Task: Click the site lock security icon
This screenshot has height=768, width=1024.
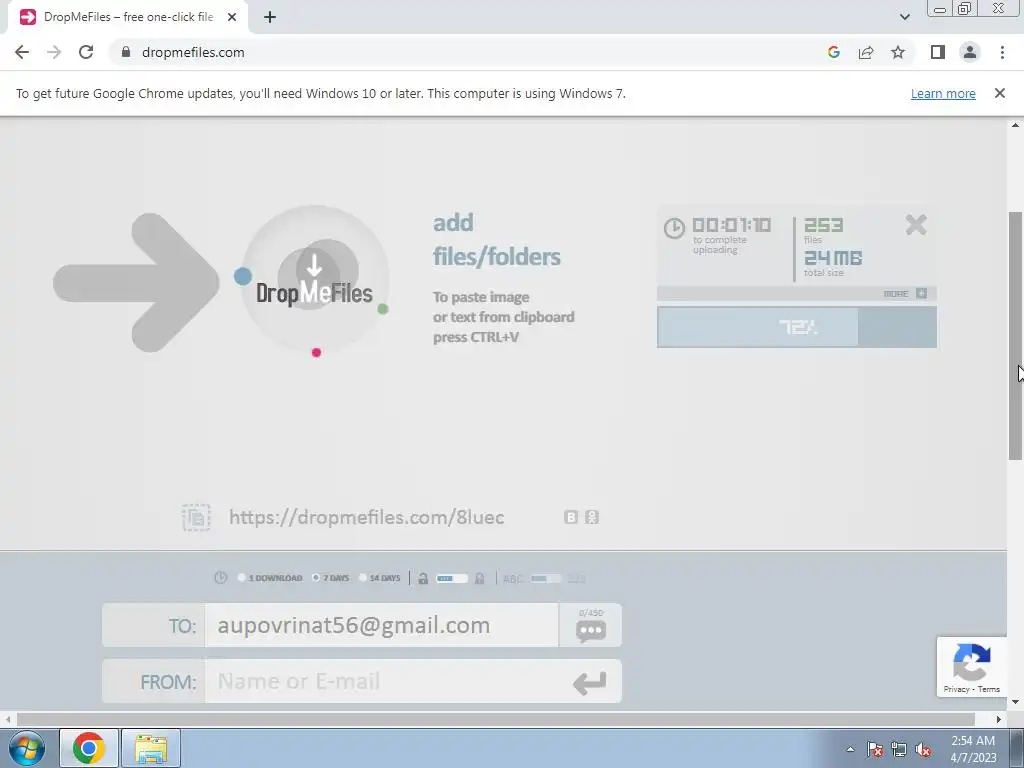Action: tap(126, 52)
